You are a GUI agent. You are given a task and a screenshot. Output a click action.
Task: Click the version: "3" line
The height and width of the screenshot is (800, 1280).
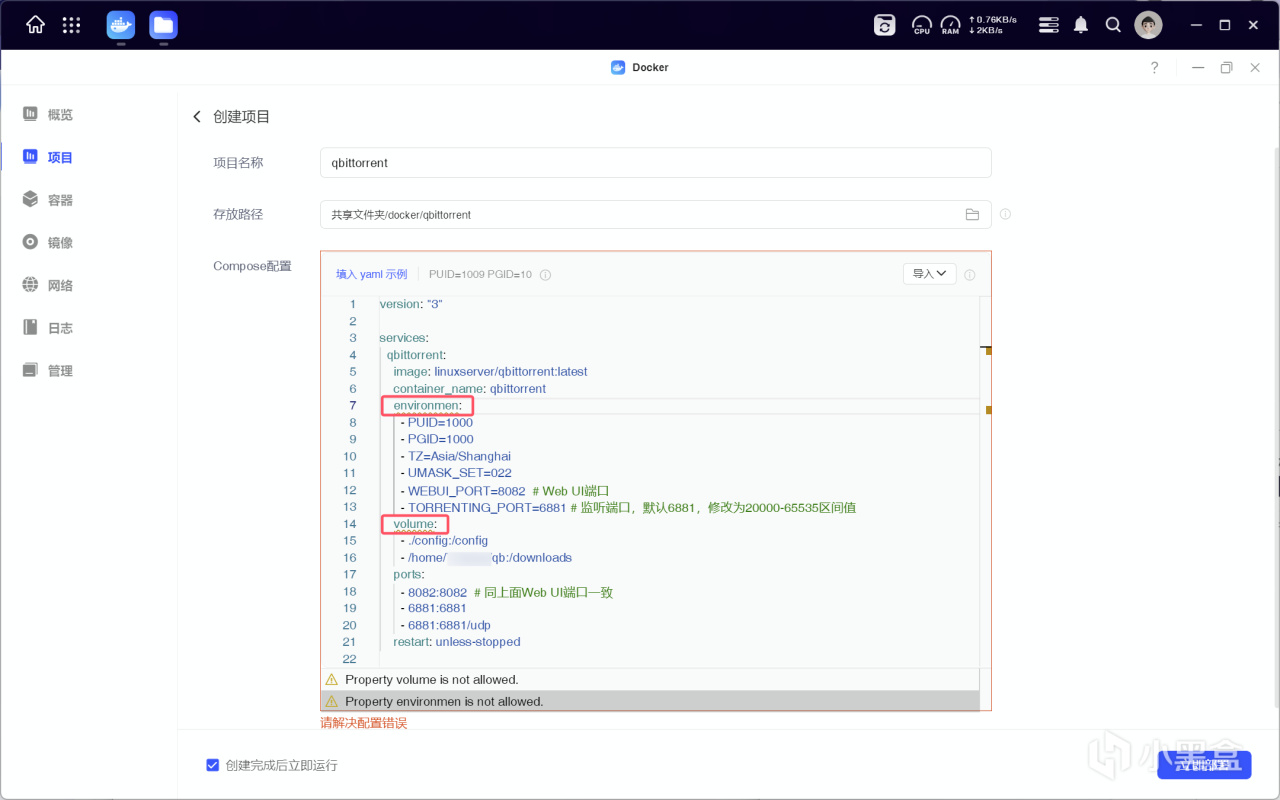click(411, 304)
